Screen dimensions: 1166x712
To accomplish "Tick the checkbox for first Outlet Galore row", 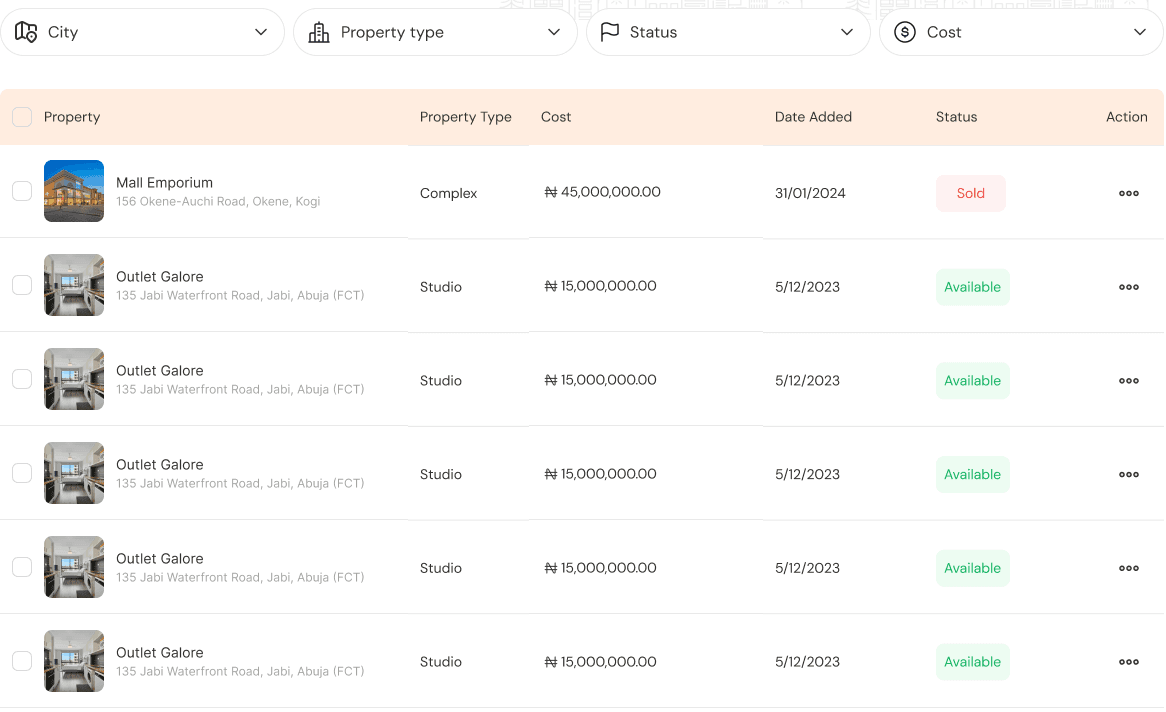I will (22, 285).
